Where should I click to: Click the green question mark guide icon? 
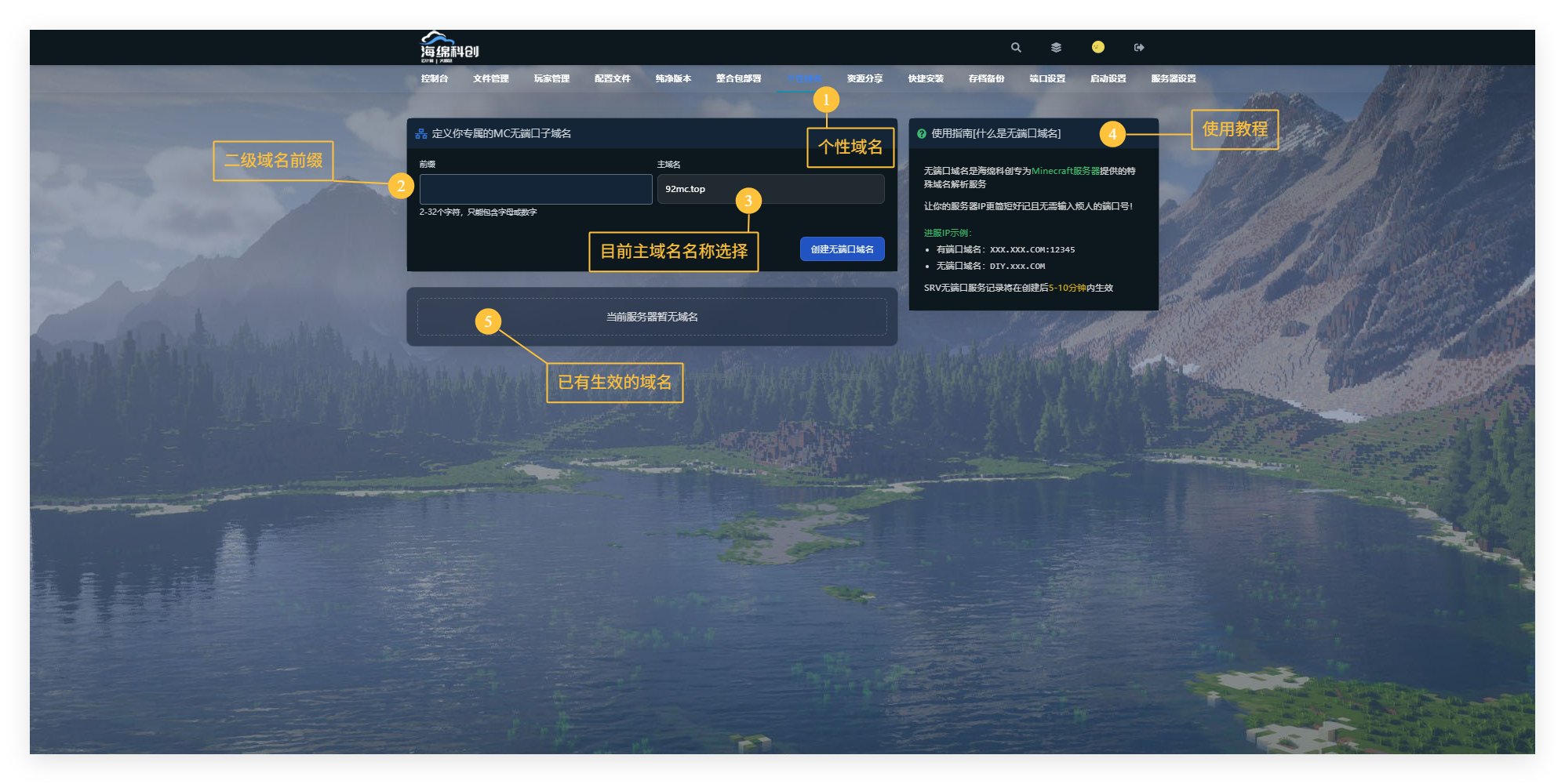pyautogui.click(x=922, y=134)
